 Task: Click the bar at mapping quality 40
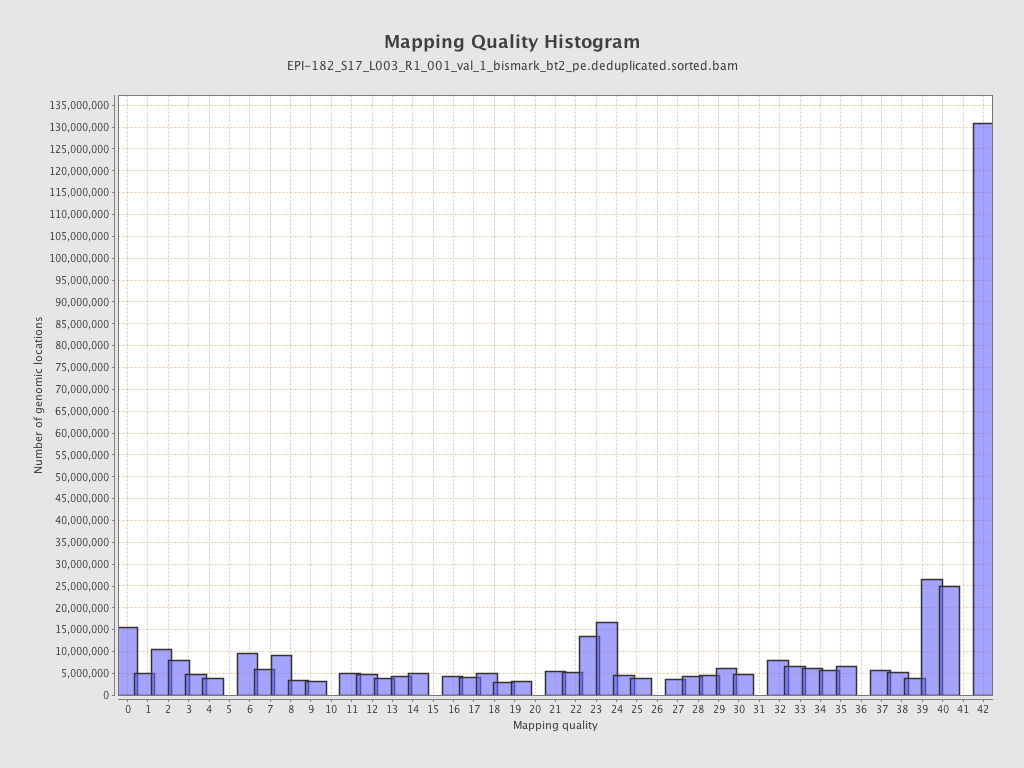(x=950, y=641)
